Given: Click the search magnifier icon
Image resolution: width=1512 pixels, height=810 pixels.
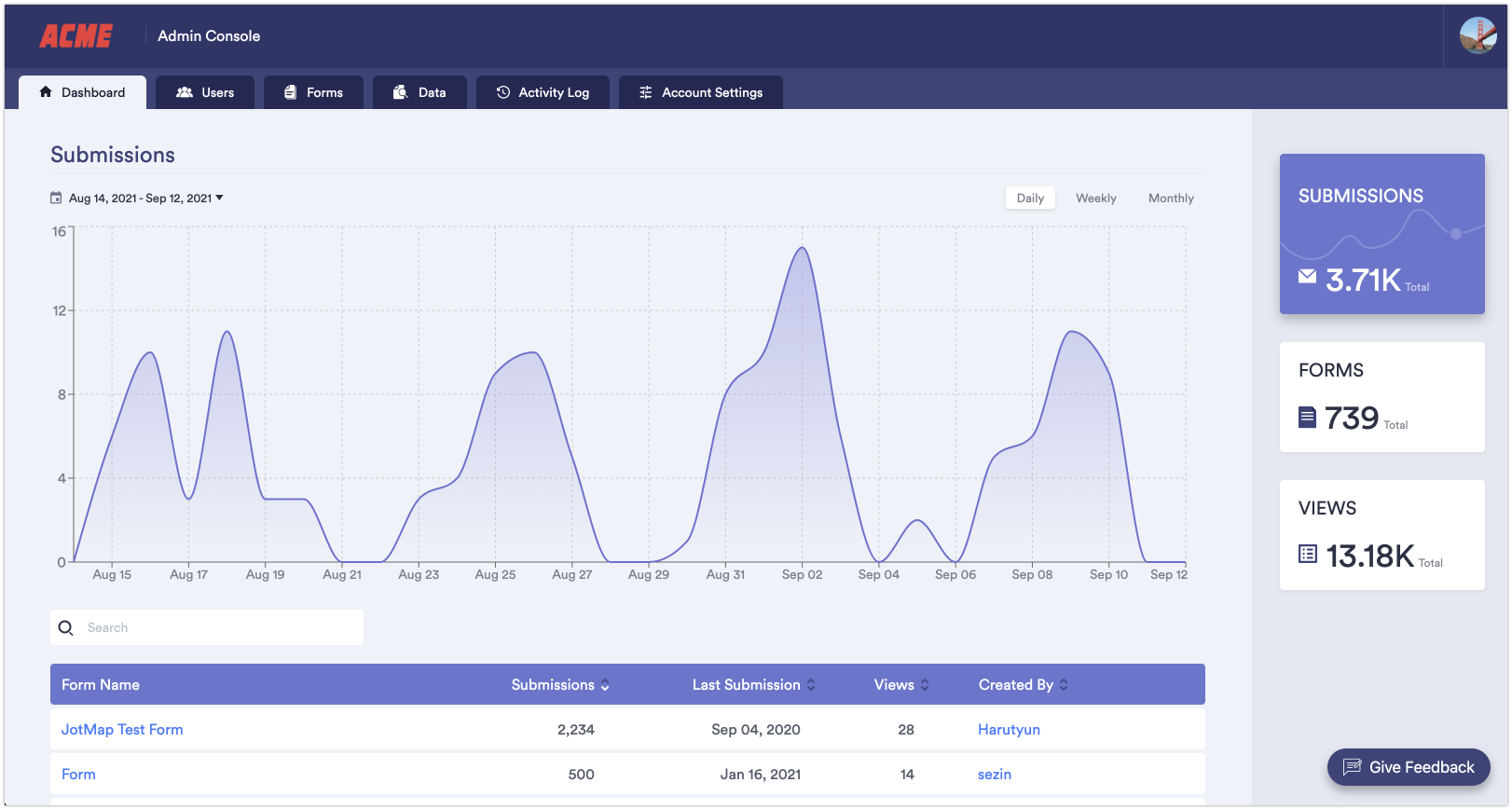Looking at the screenshot, I should tap(66, 628).
